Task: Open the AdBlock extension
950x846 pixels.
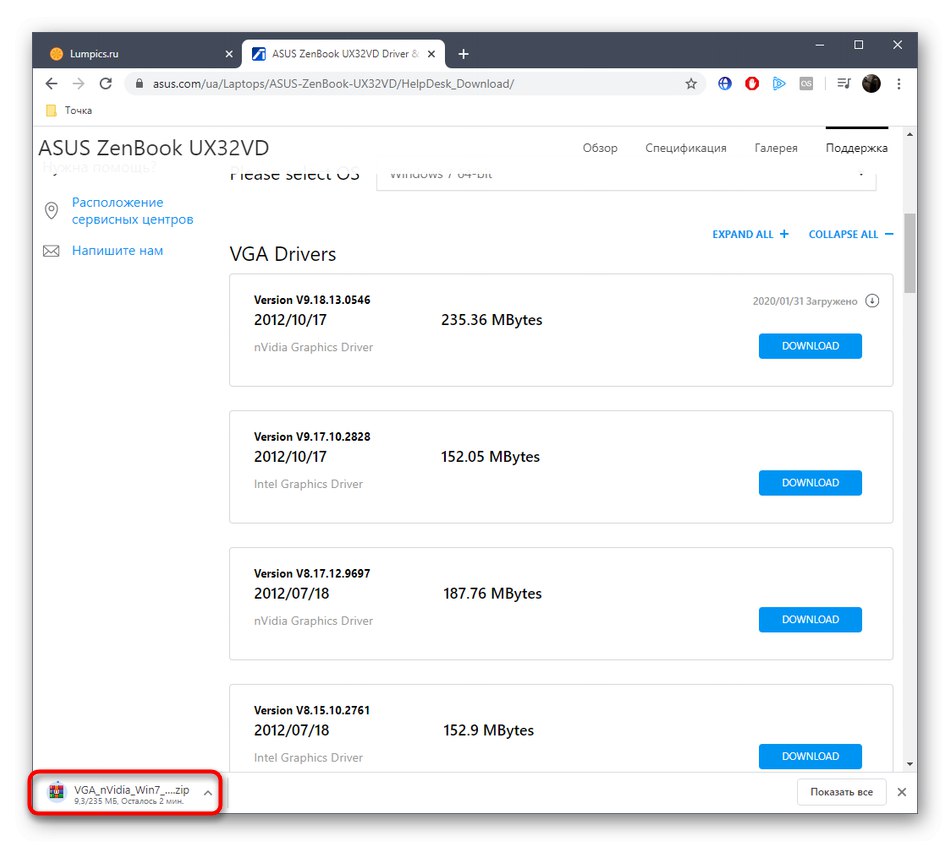Action: click(751, 84)
